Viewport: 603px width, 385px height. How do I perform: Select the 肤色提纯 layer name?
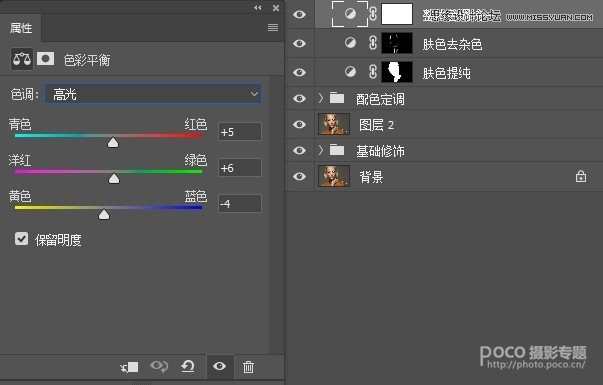coord(446,73)
